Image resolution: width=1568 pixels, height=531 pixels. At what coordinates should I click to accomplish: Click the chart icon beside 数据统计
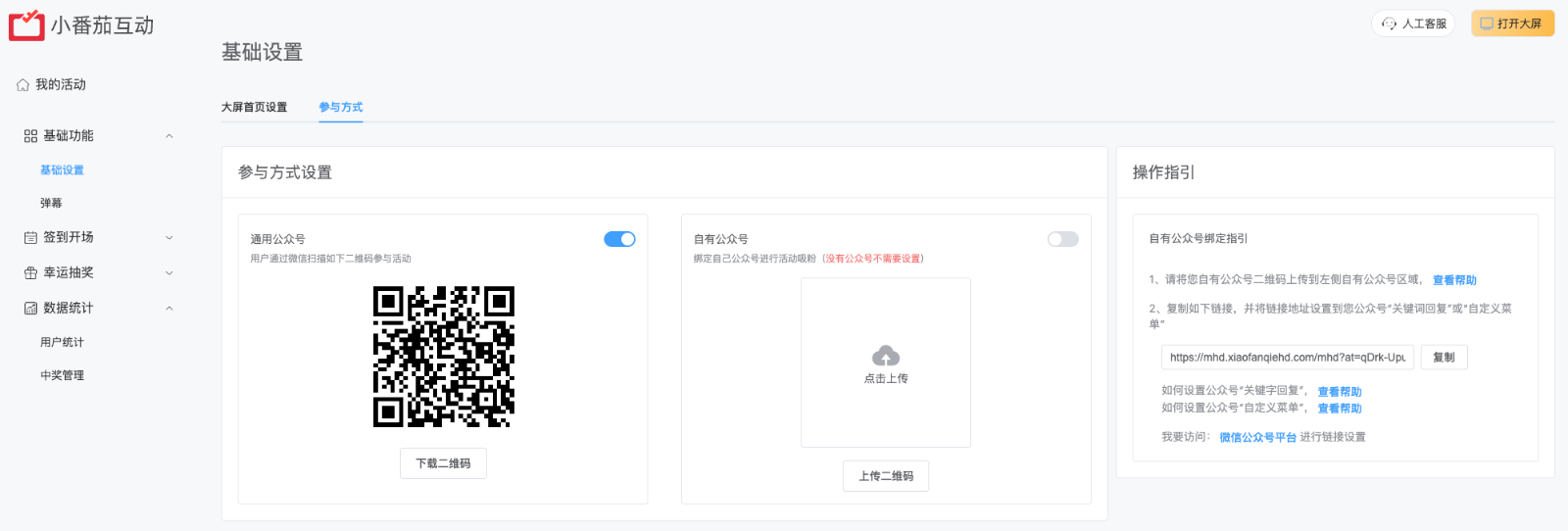pyautogui.click(x=30, y=308)
